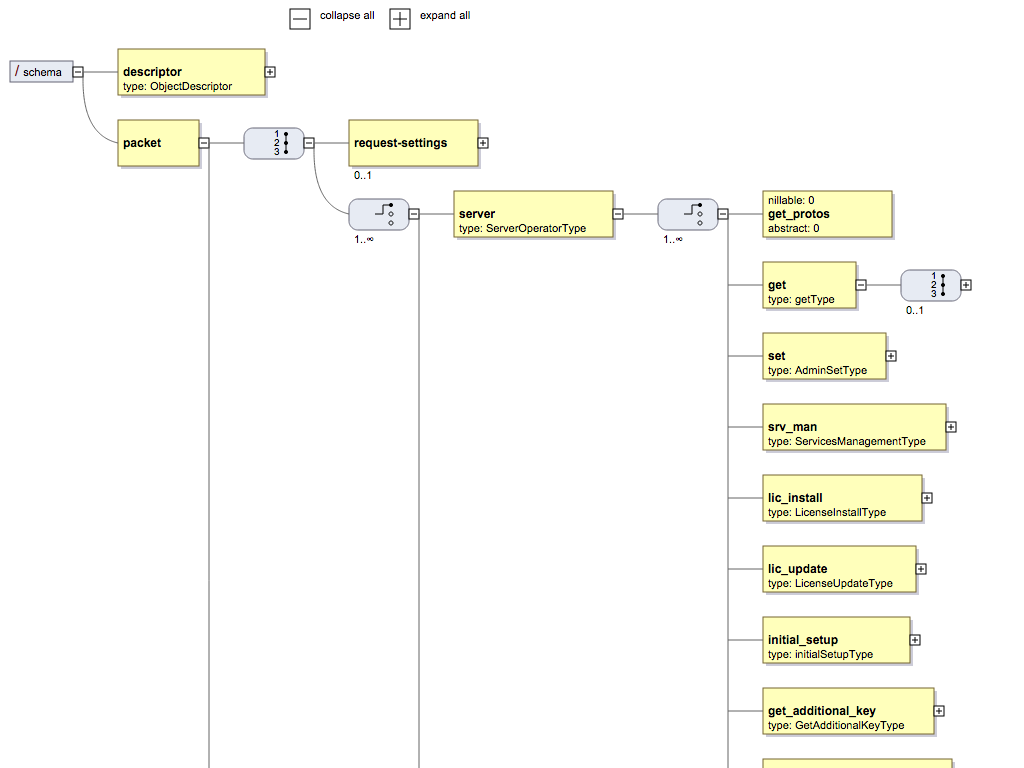Expand the descriptor element
Viewport: 1024px width, 768px height.
click(x=268, y=72)
